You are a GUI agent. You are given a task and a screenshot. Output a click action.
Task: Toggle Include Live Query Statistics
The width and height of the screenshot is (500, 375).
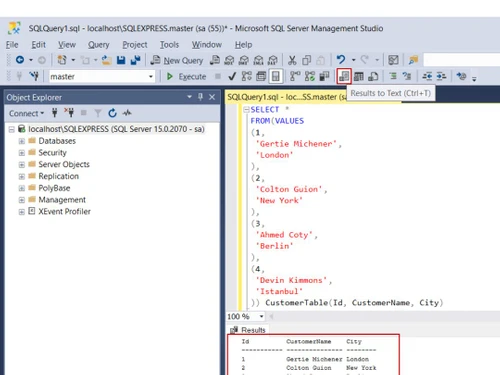point(310,77)
